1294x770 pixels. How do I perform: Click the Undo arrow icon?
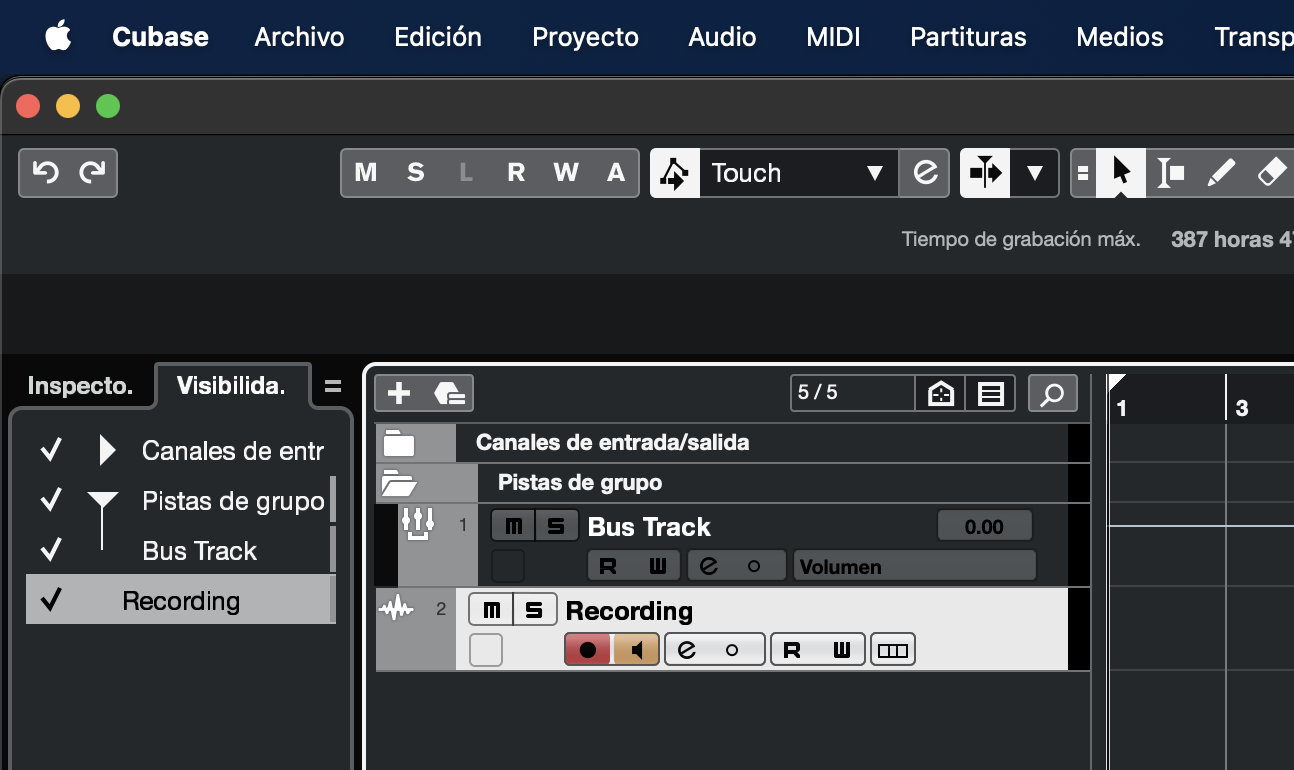(x=45, y=173)
